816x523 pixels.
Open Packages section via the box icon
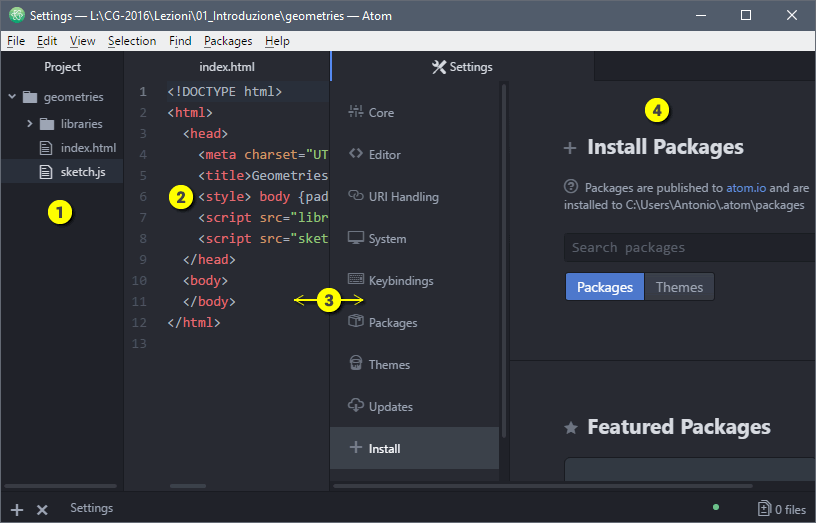355,322
